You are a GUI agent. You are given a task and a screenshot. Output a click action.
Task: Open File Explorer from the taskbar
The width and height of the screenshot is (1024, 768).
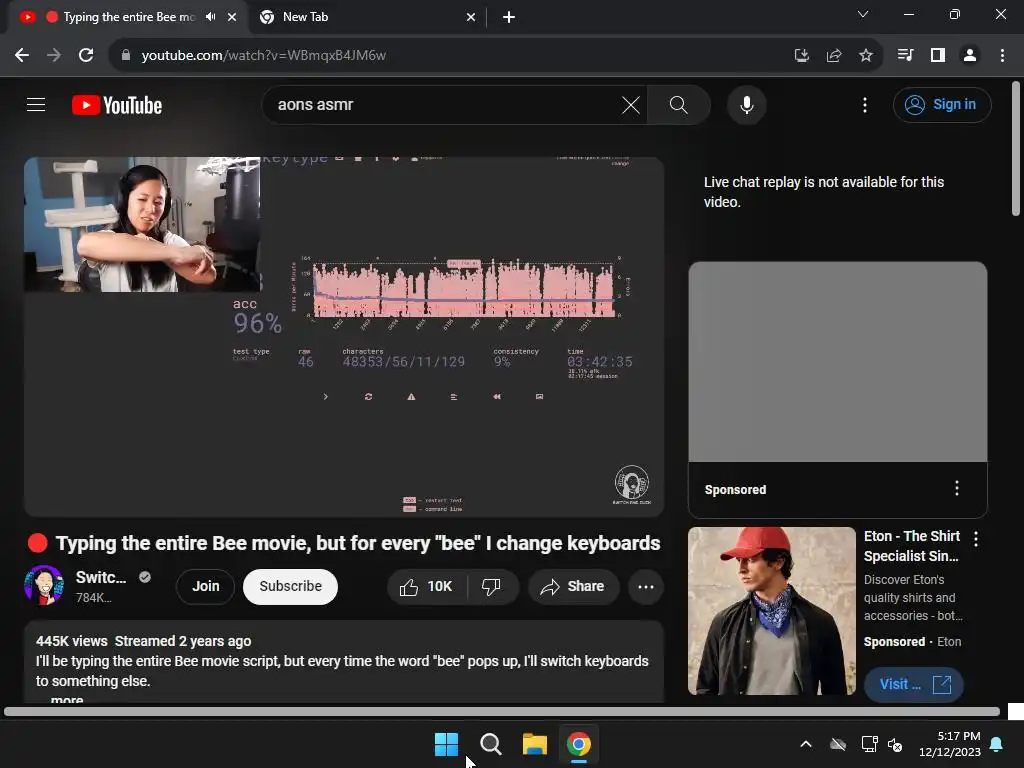534,744
